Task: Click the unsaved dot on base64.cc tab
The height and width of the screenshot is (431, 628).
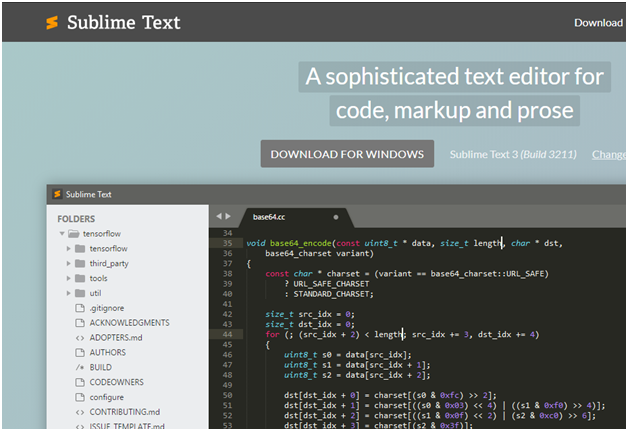Action: pyautogui.click(x=336, y=217)
